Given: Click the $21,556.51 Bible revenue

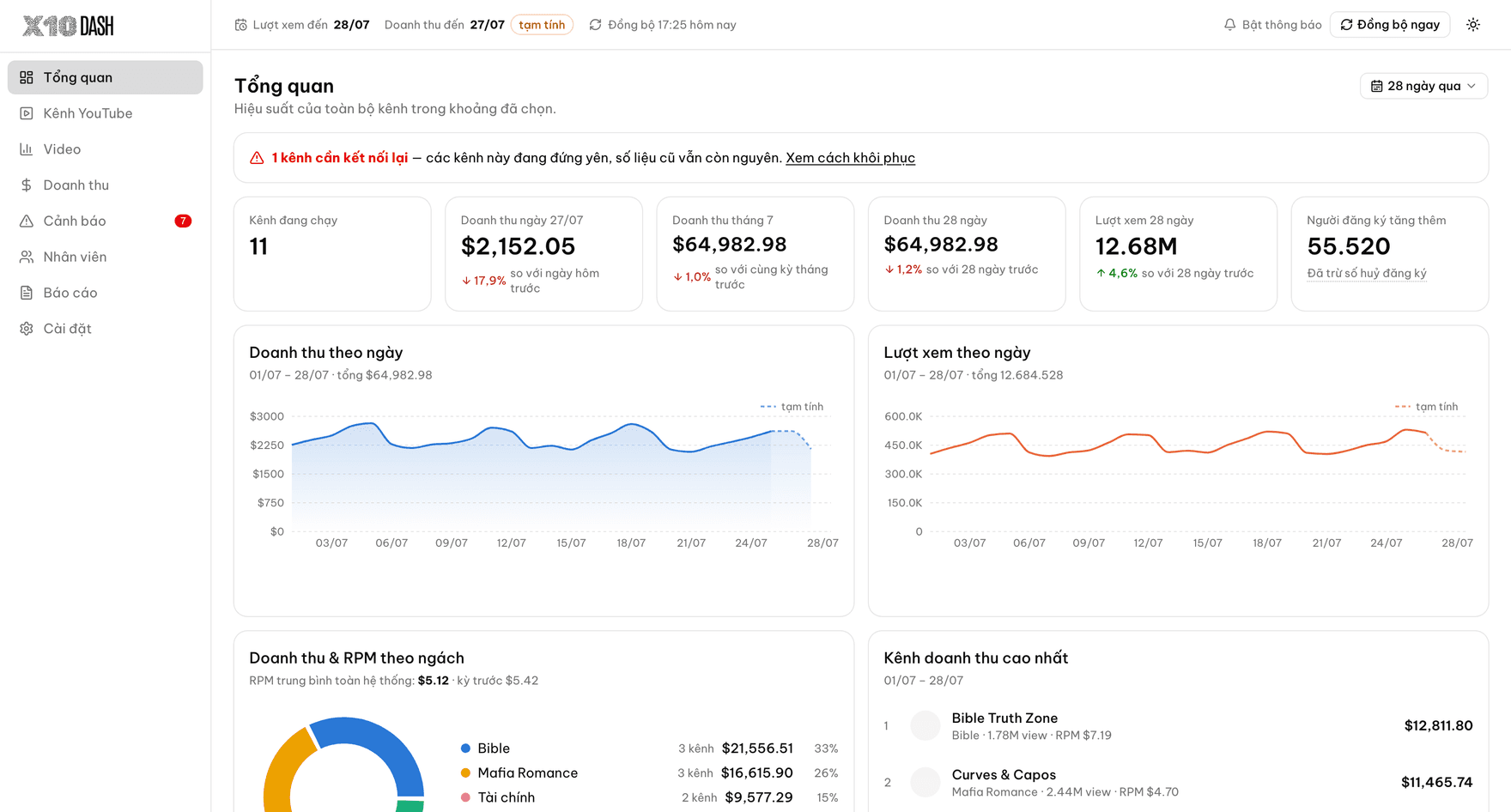Looking at the screenshot, I should [x=757, y=748].
